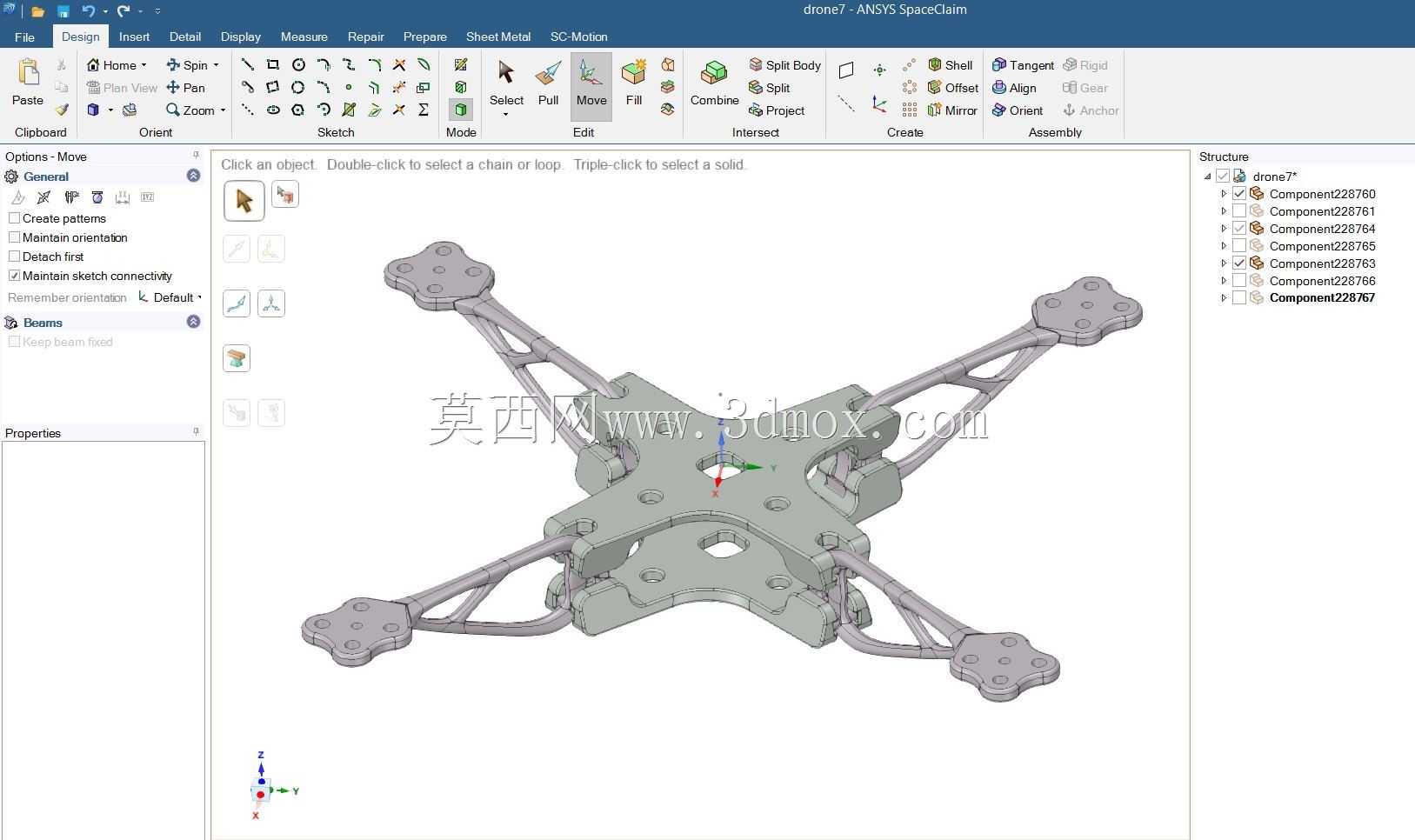Switch to Sketch mode
This screenshot has height=840, width=1415.
coord(461,64)
